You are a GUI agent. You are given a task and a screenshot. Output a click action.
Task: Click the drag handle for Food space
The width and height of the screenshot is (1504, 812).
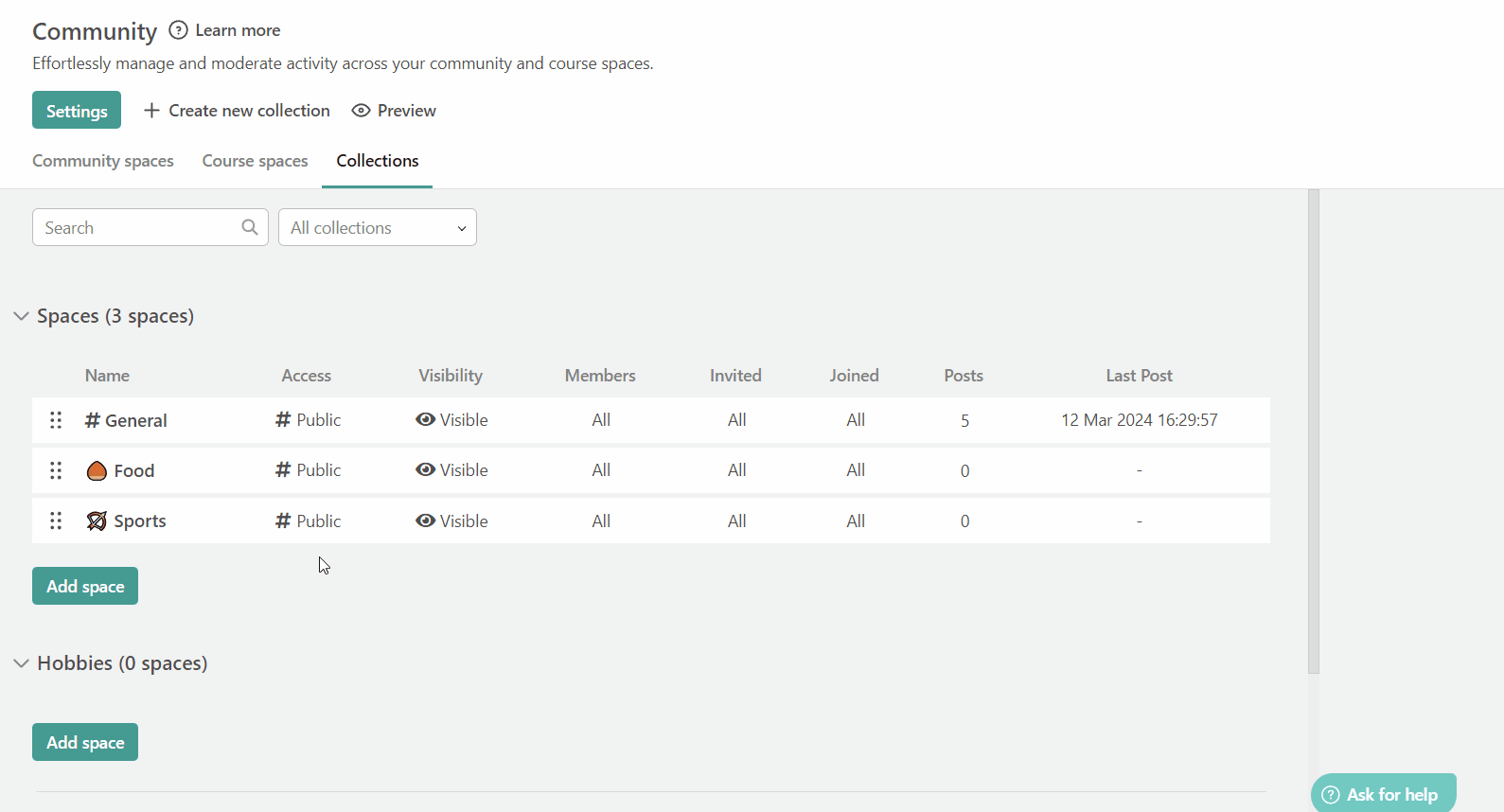(56, 470)
